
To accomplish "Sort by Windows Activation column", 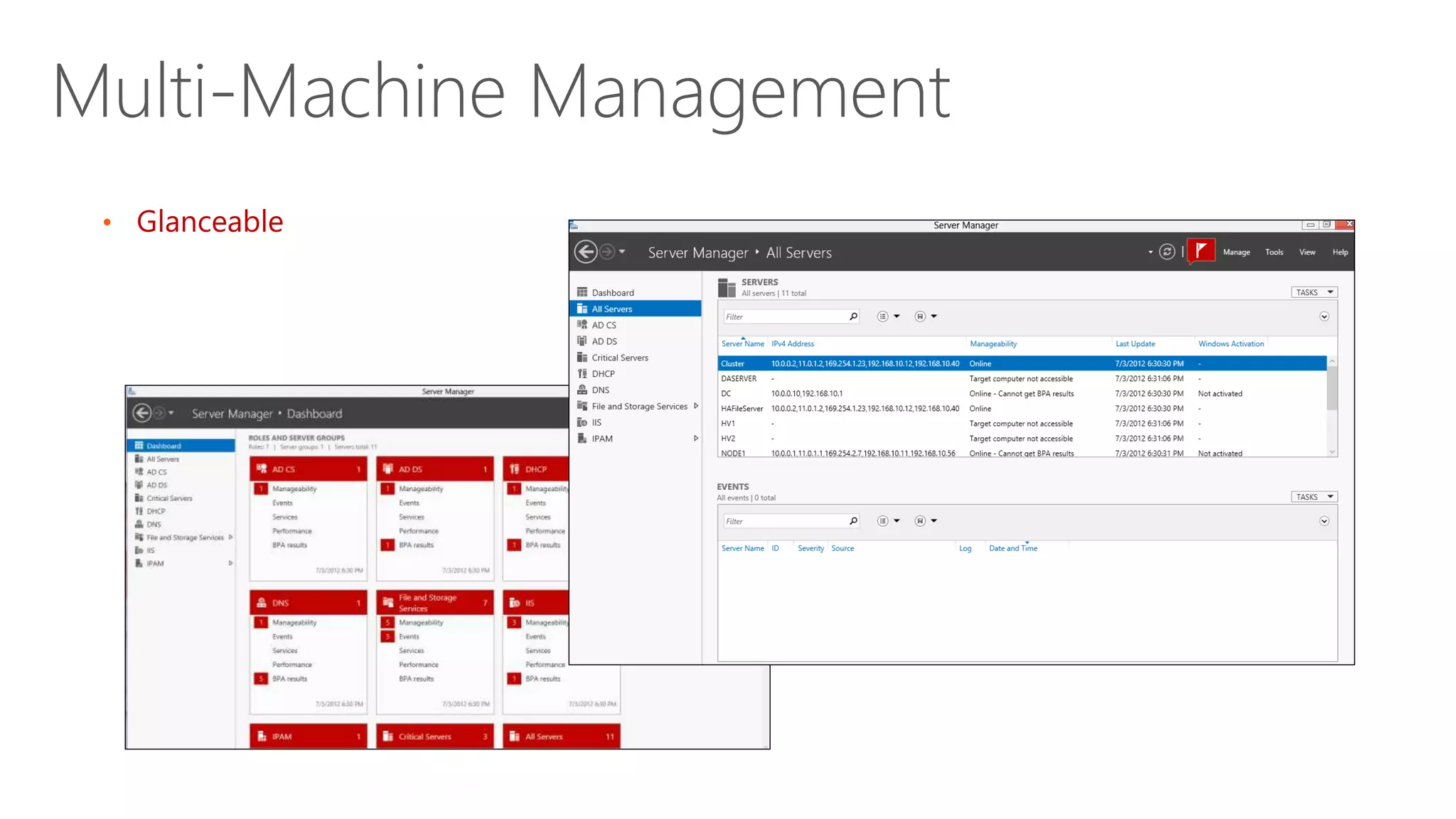I will 1231,343.
